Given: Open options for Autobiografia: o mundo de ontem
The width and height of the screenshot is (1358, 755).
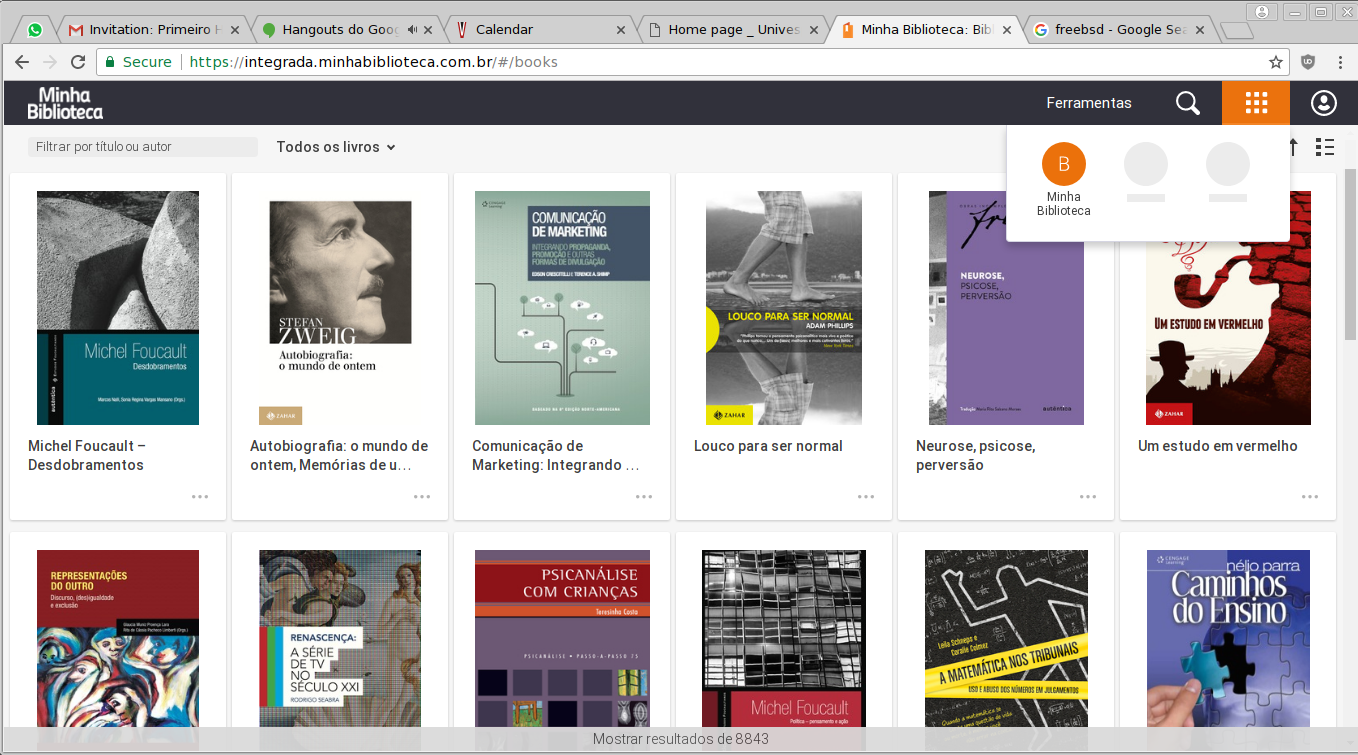Looking at the screenshot, I should pos(422,496).
